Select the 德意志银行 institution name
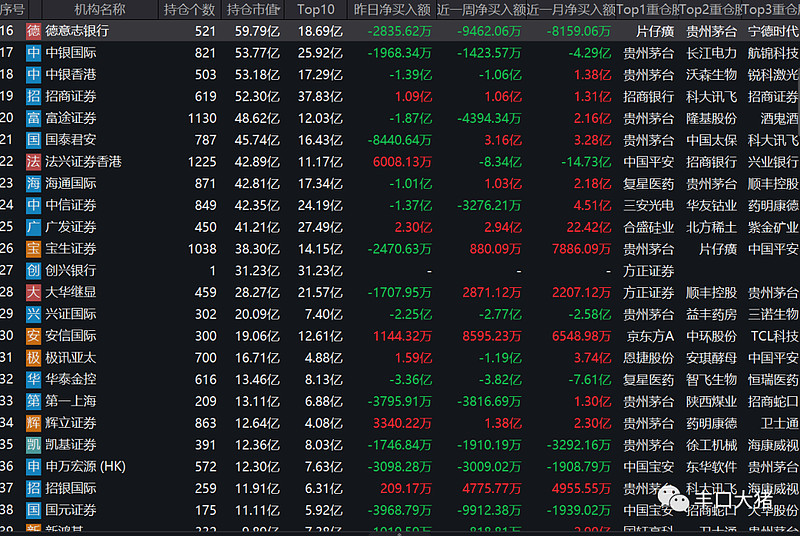 tap(77, 31)
